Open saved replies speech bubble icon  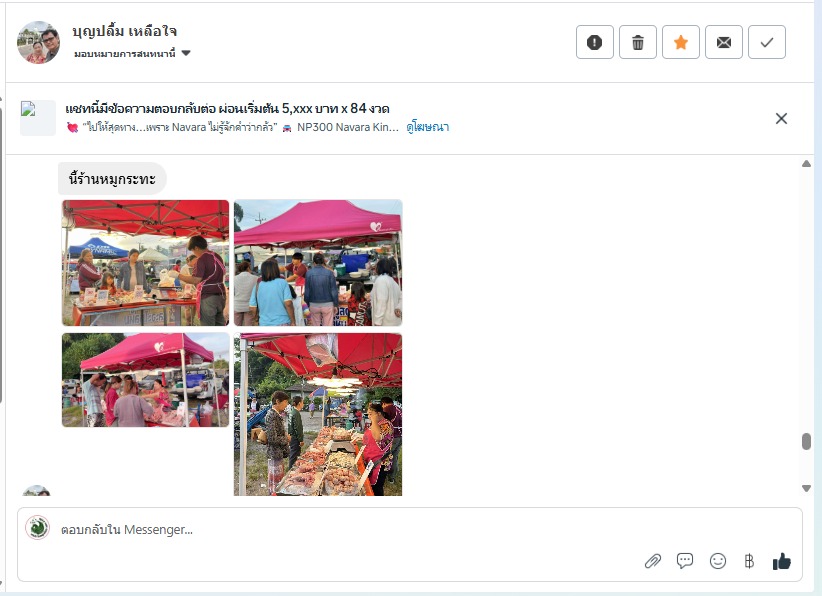coord(685,561)
